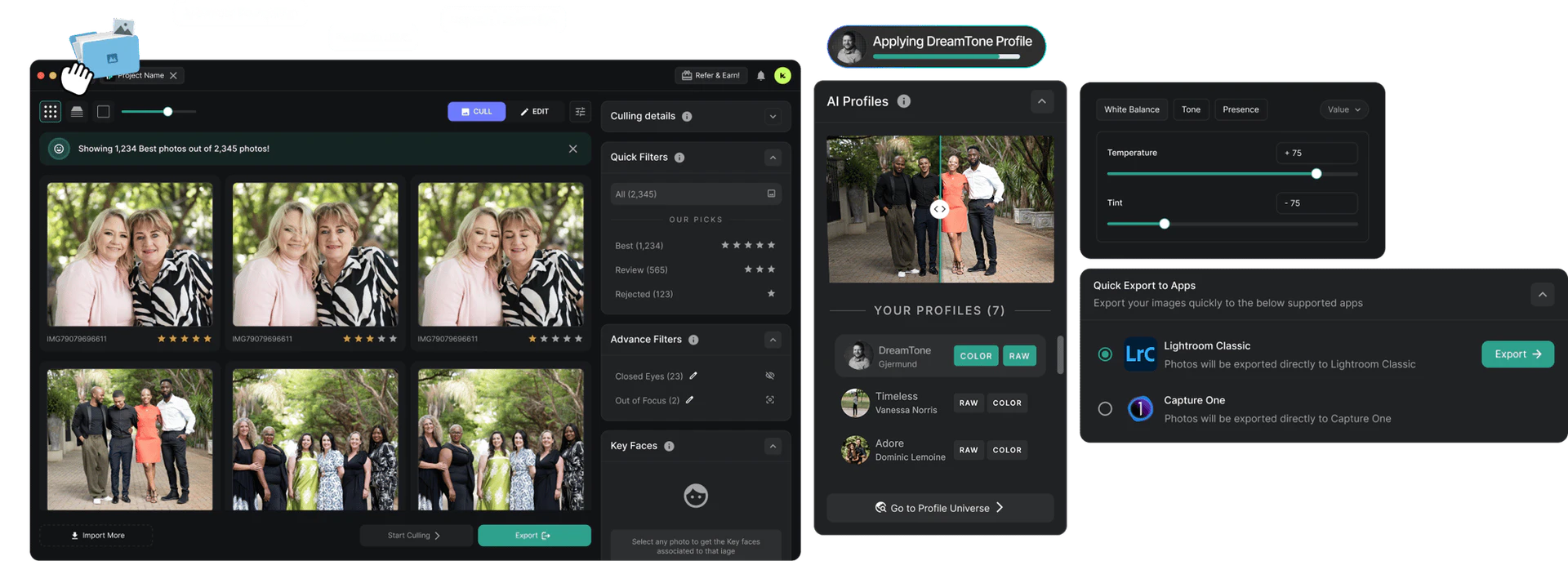Screen dimensions: 1568x561
Task: Toggle DreamTone COLOR tag
Action: coord(976,356)
